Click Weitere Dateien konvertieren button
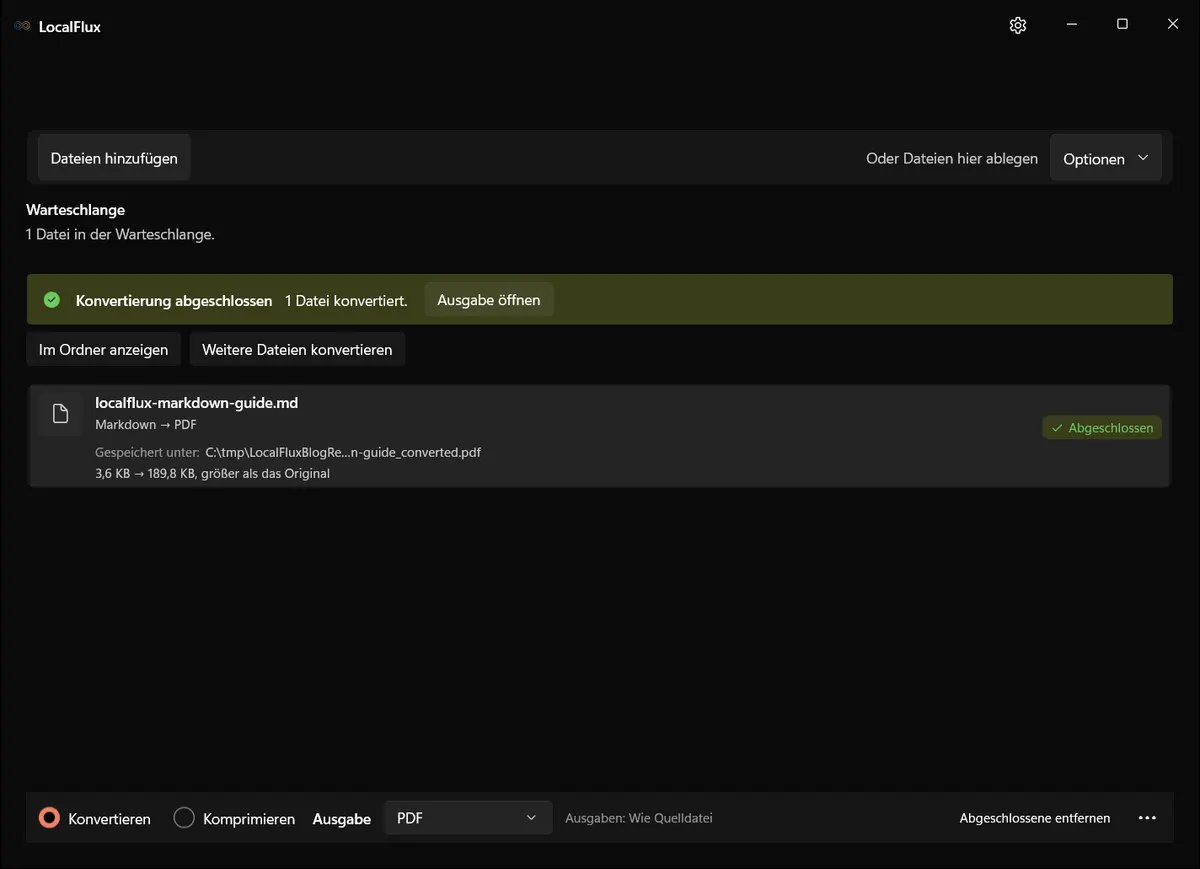This screenshot has width=1200, height=869. pos(297,350)
